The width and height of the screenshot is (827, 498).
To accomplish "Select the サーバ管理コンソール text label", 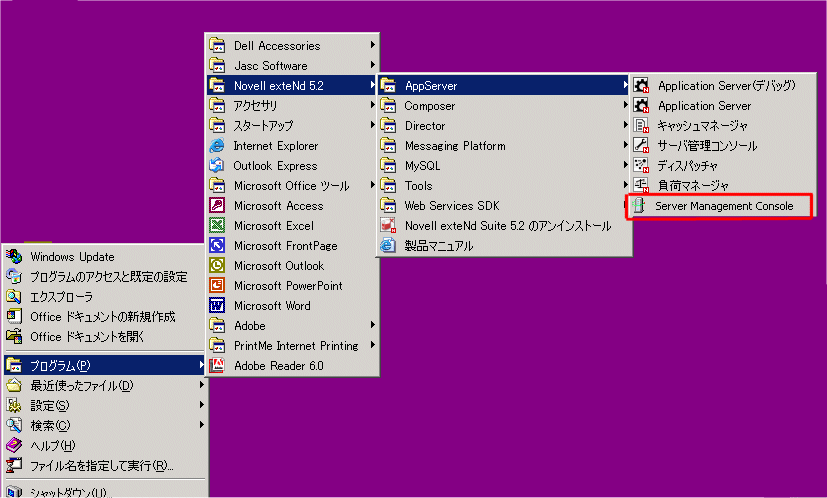I will click(x=707, y=146).
